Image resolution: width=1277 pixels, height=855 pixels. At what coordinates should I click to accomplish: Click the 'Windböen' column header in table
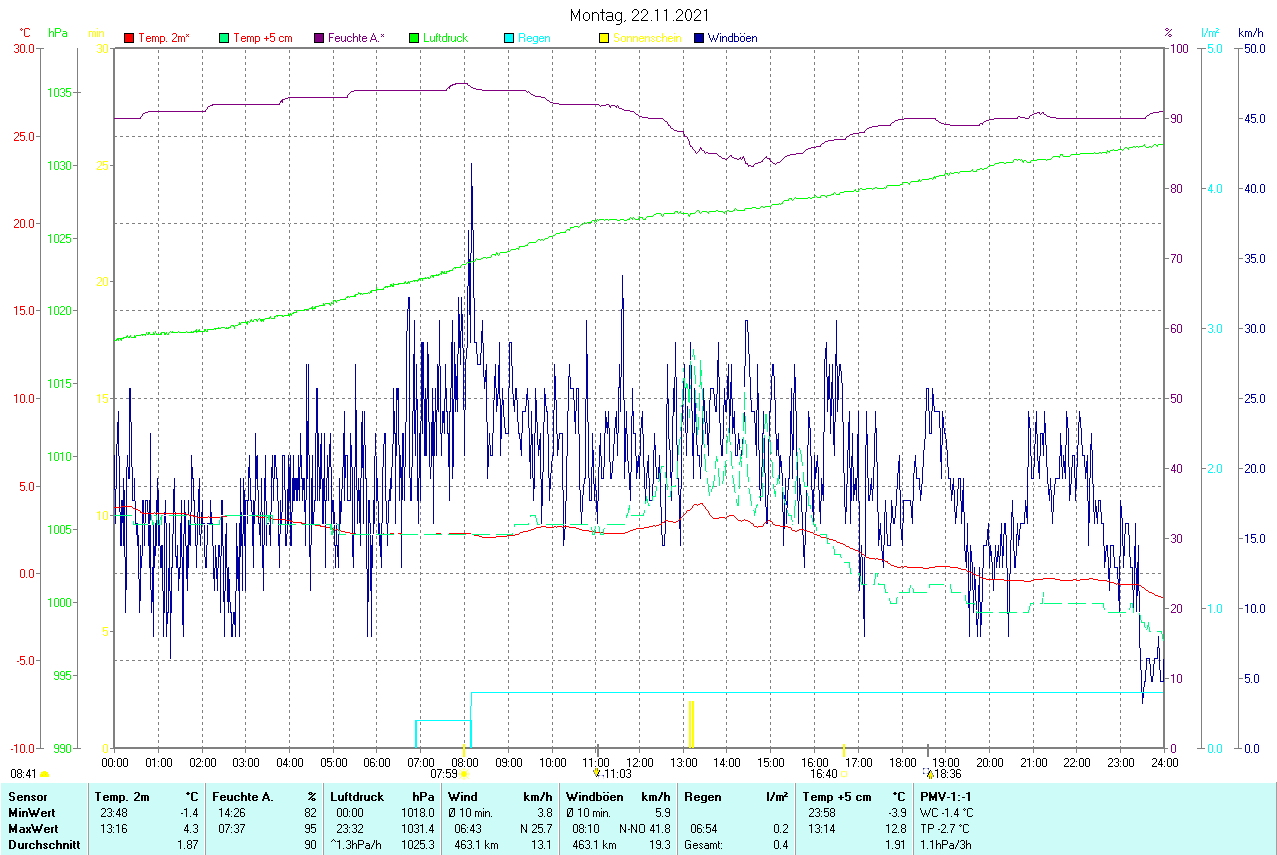point(593,797)
